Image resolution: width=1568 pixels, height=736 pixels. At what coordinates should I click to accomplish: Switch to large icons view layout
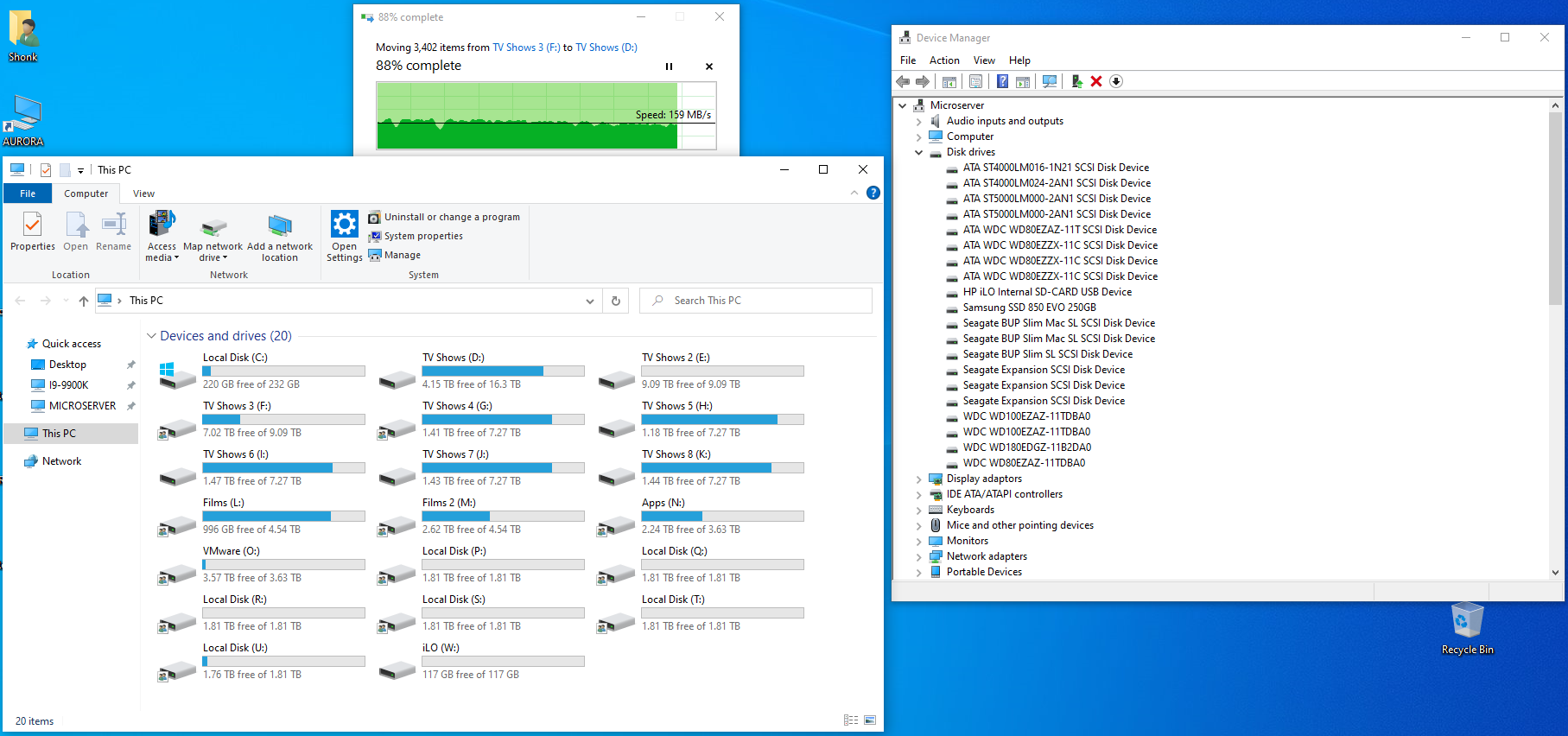tap(870, 720)
